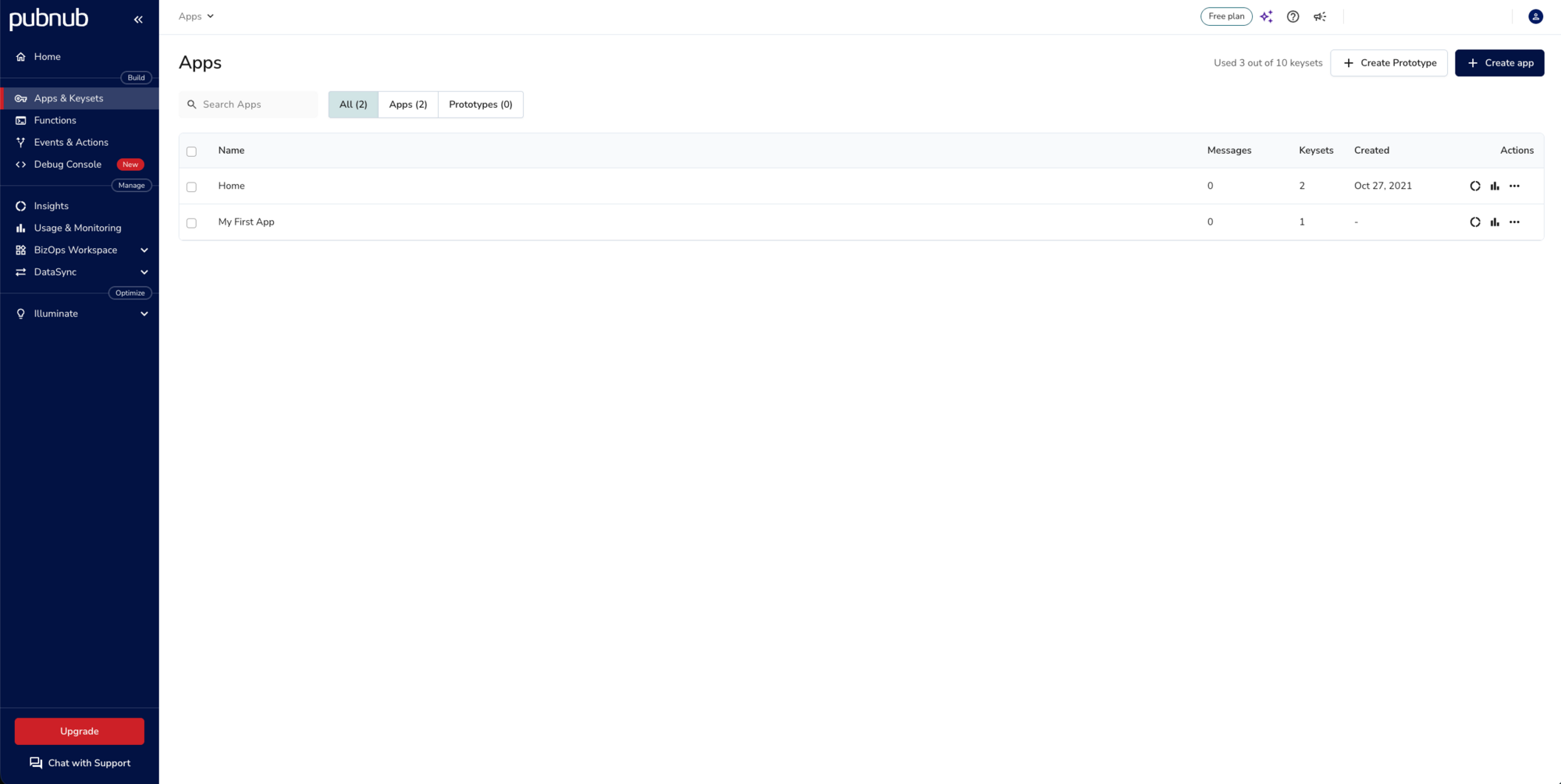Viewport: 1561px width, 784px height.
Task: Switch to the All (2) tab
Action: tap(354, 105)
